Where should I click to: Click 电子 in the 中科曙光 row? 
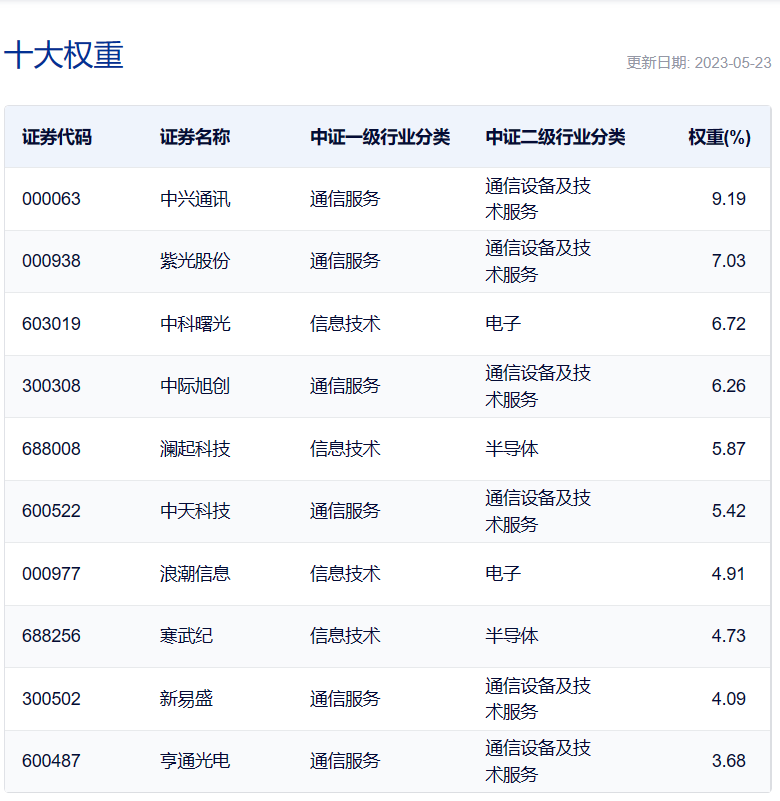tap(503, 323)
